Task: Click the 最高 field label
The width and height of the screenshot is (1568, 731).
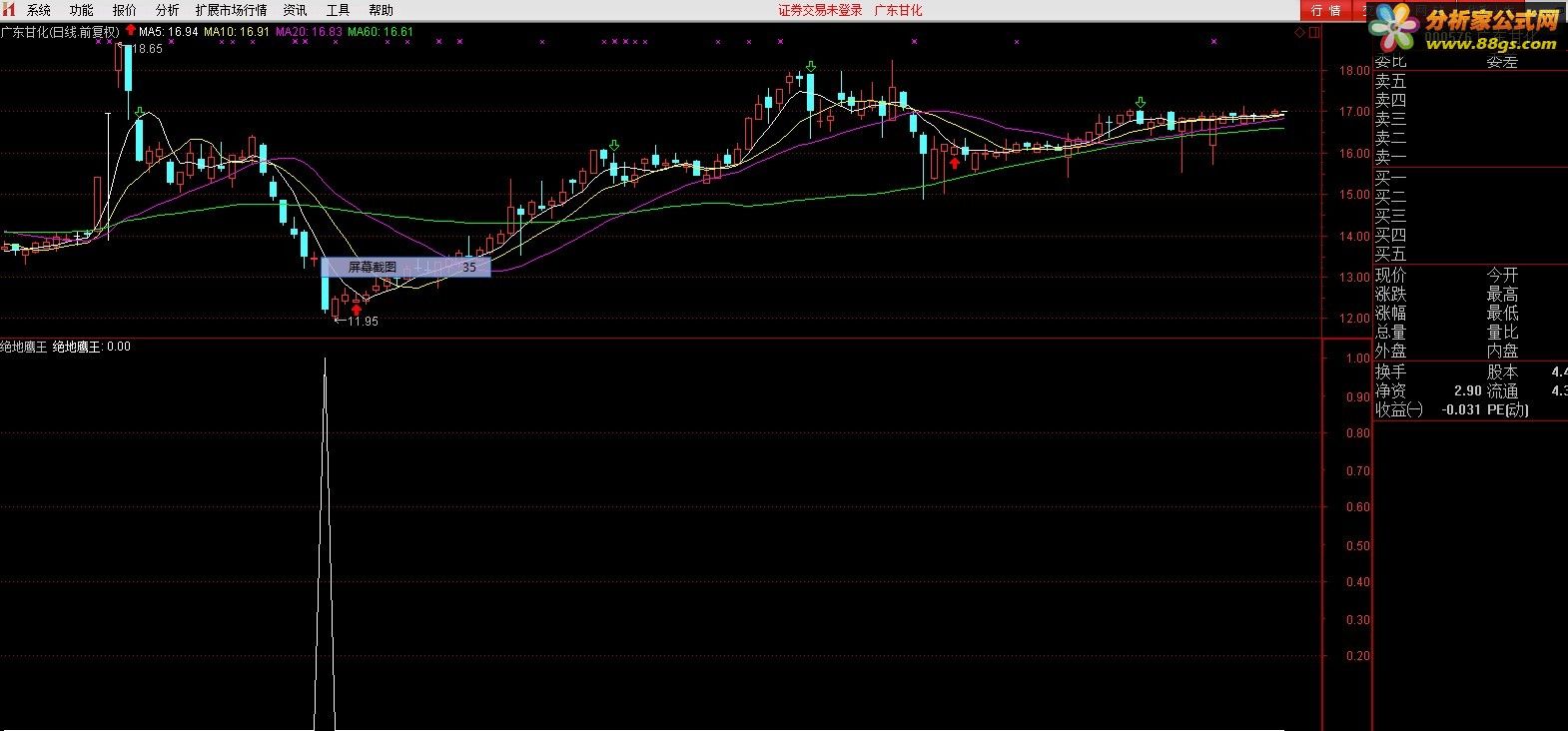Action: click(1502, 294)
